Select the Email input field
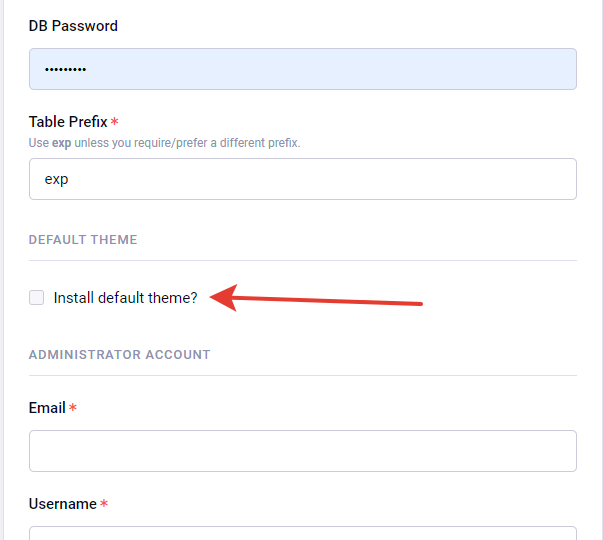The height and width of the screenshot is (540, 603). click(x=302, y=451)
